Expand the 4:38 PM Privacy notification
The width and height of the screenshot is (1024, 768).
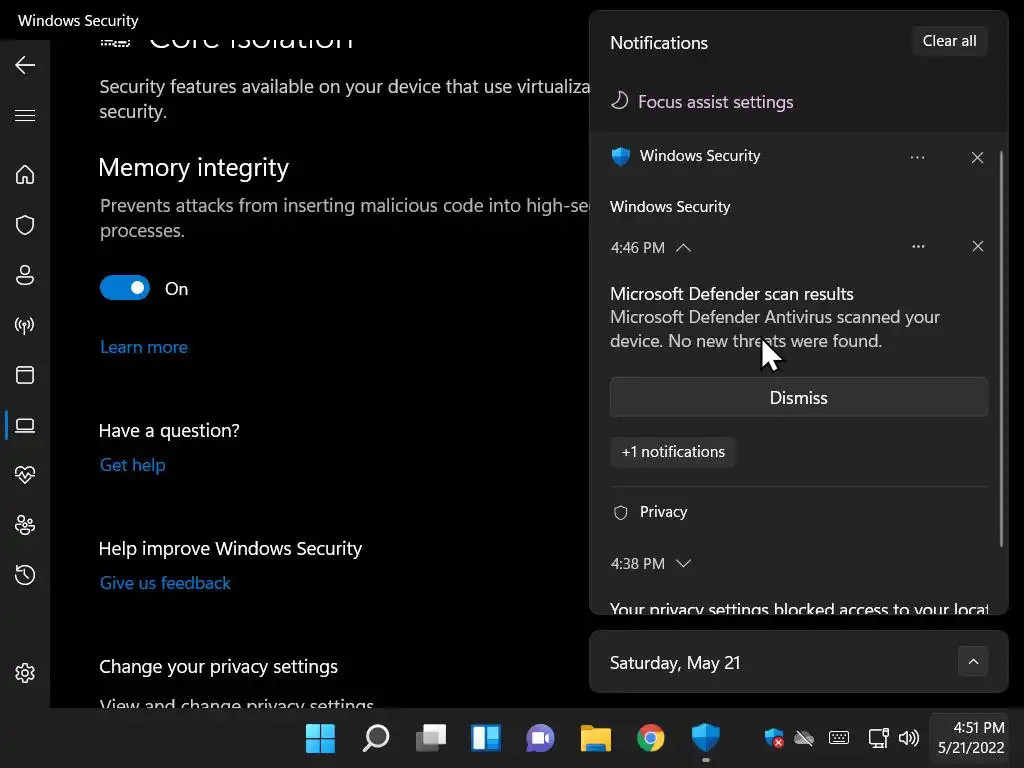pyautogui.click(x=683, y=564)
